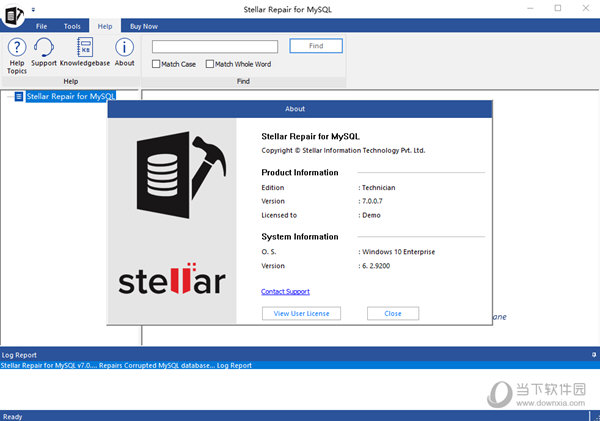600x421 pixels.
Task: Open the File menu
Action: click(x=41, y=26)
